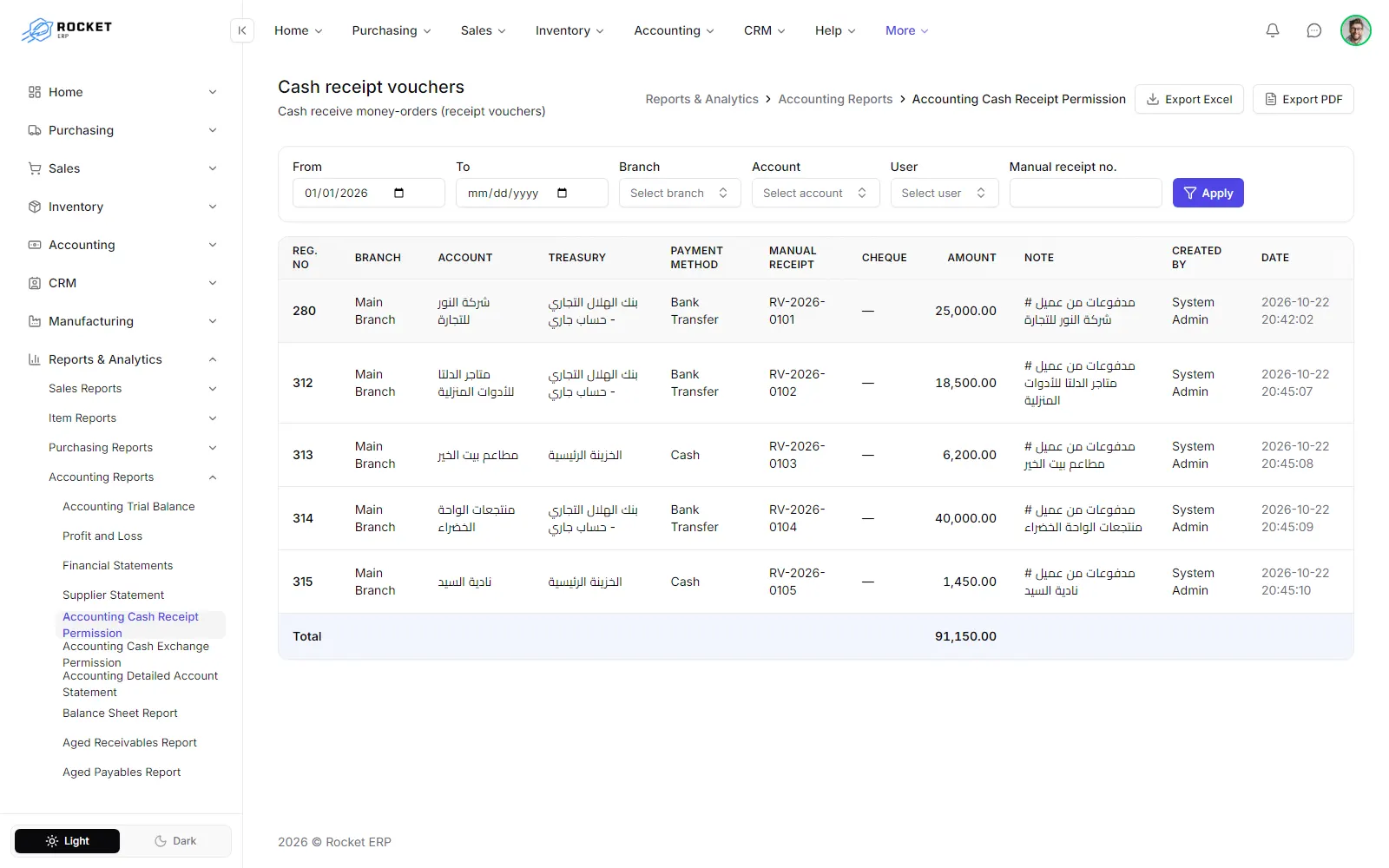Open the Purchasing top menu

392,30
